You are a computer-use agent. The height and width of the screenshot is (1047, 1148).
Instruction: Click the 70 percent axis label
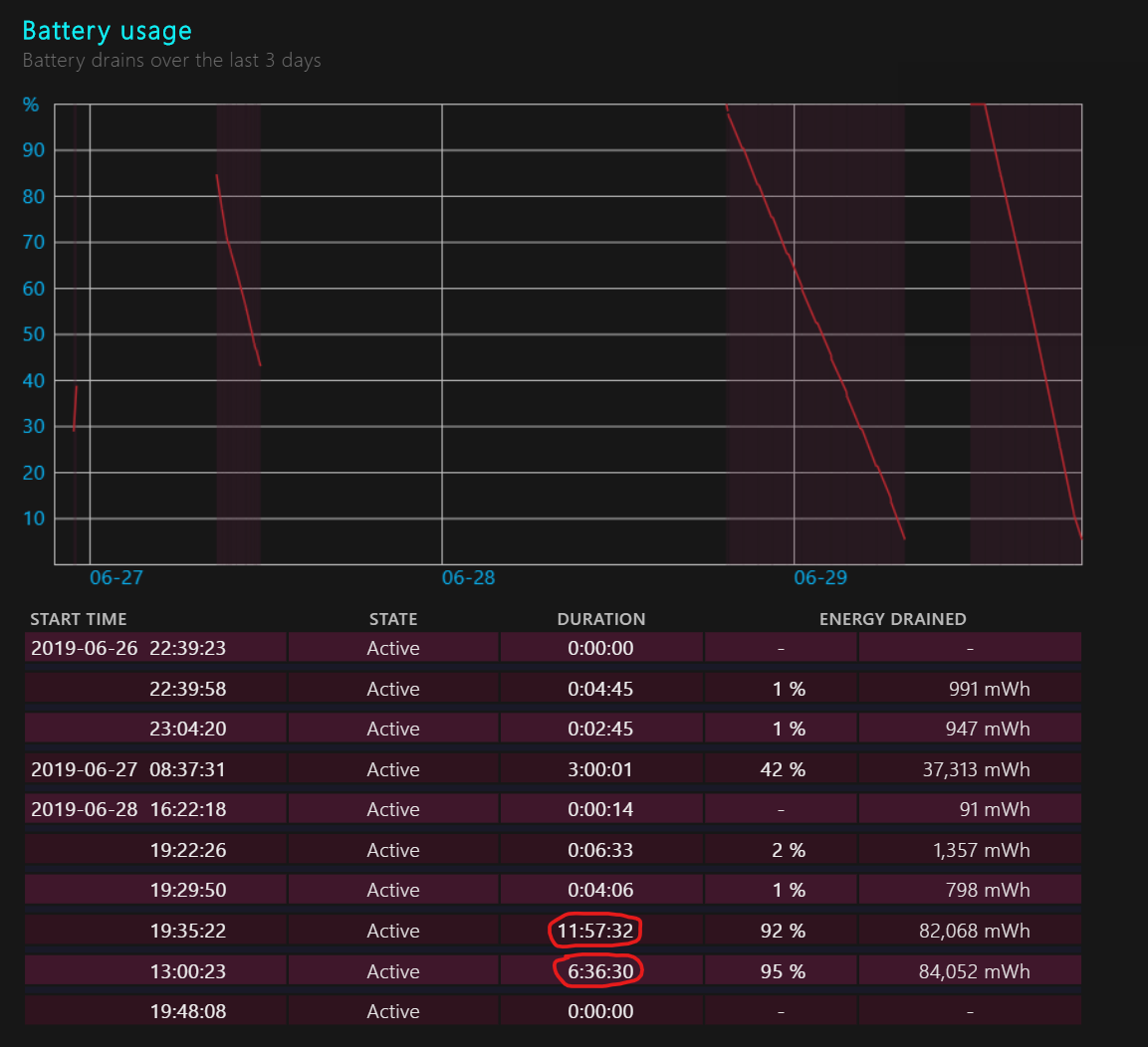[34, 242]
